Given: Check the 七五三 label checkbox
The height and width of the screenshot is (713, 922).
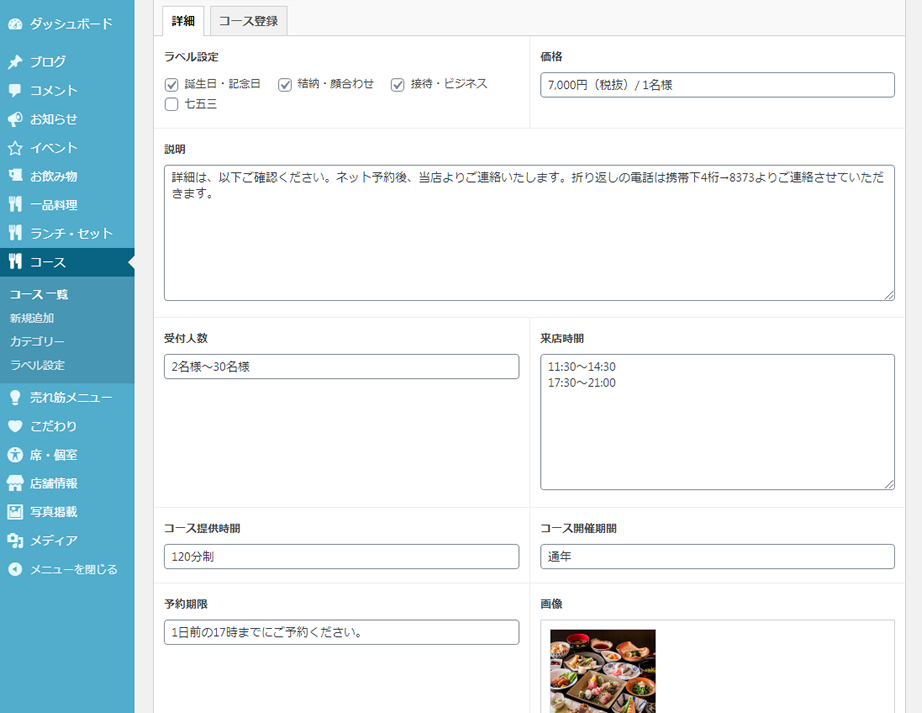Looking at the screenshot, I should click(x=172, y=105).
